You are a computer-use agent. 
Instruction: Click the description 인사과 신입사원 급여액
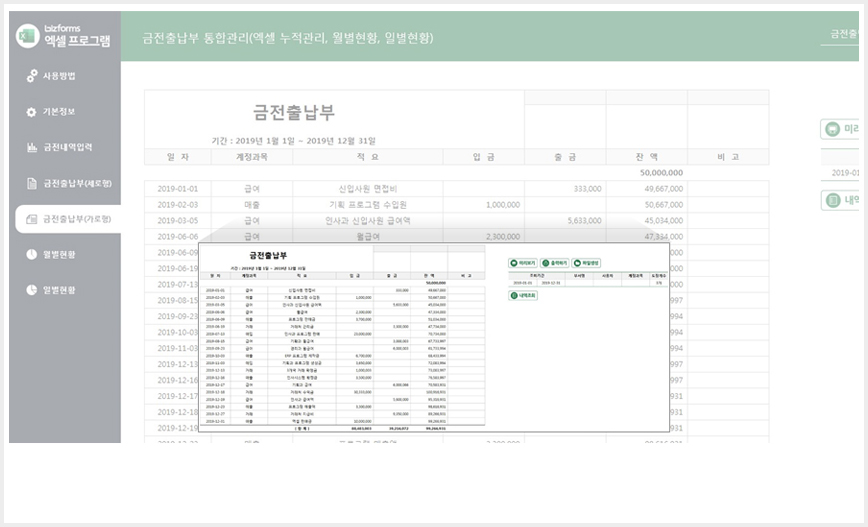coord(368,220)
